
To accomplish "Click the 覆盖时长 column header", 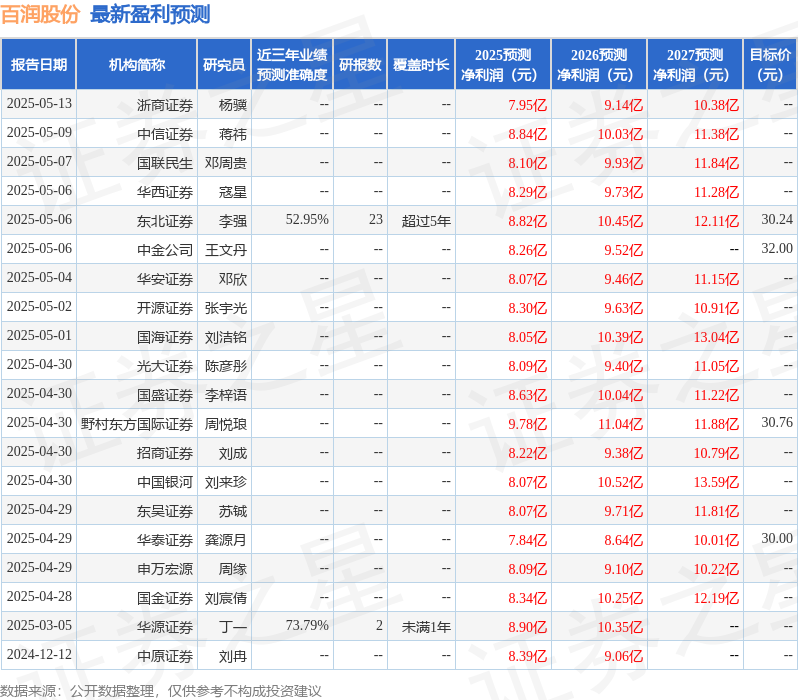I will tap(421, 65).
